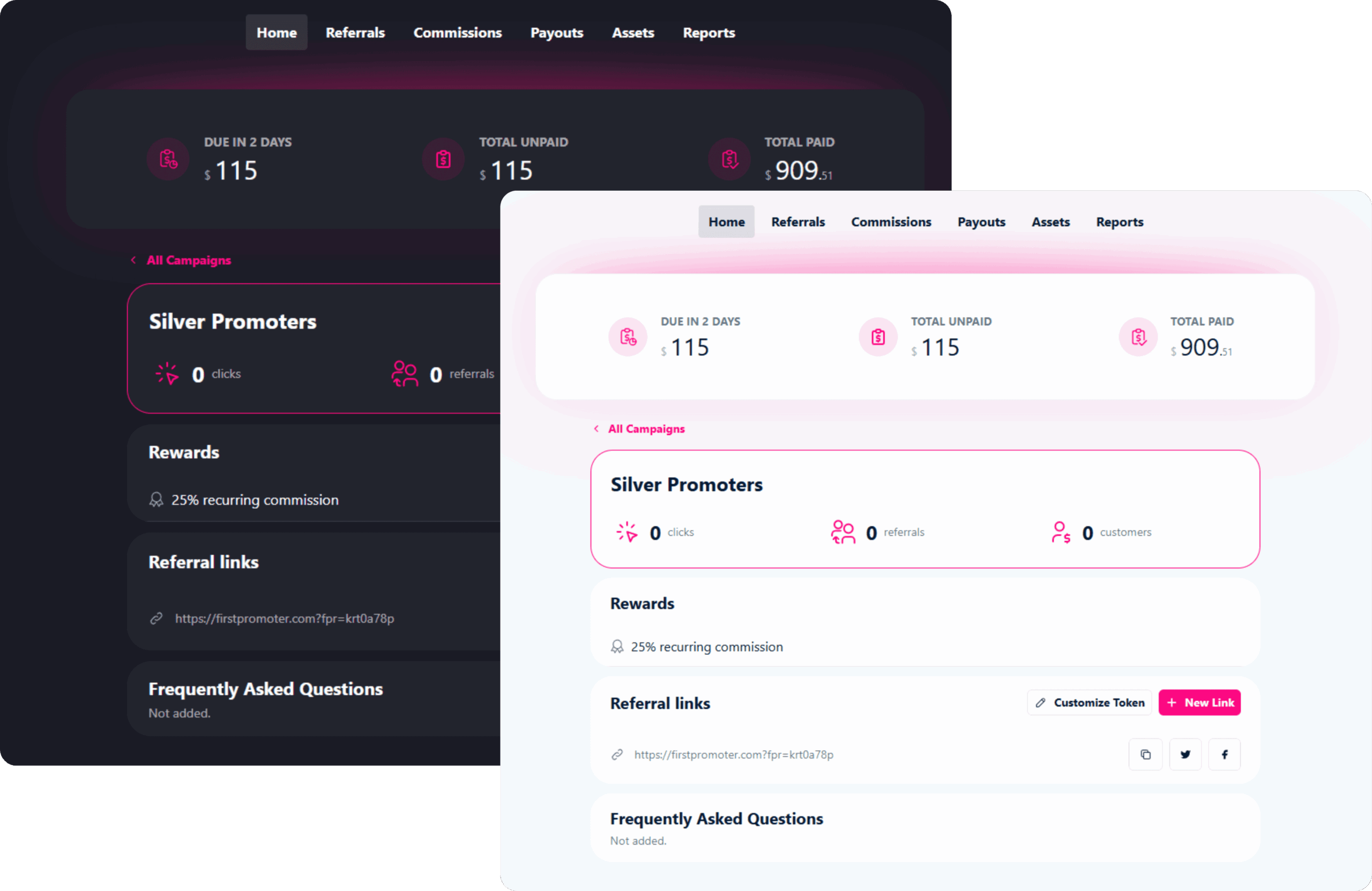Click the New Link button

(1199, 702)
